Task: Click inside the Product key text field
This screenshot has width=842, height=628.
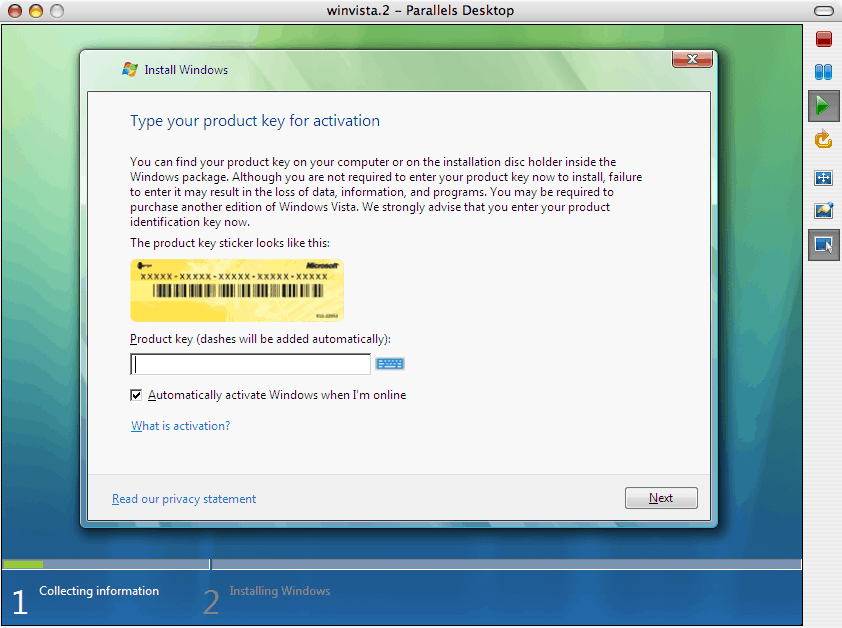Action: 250,365
